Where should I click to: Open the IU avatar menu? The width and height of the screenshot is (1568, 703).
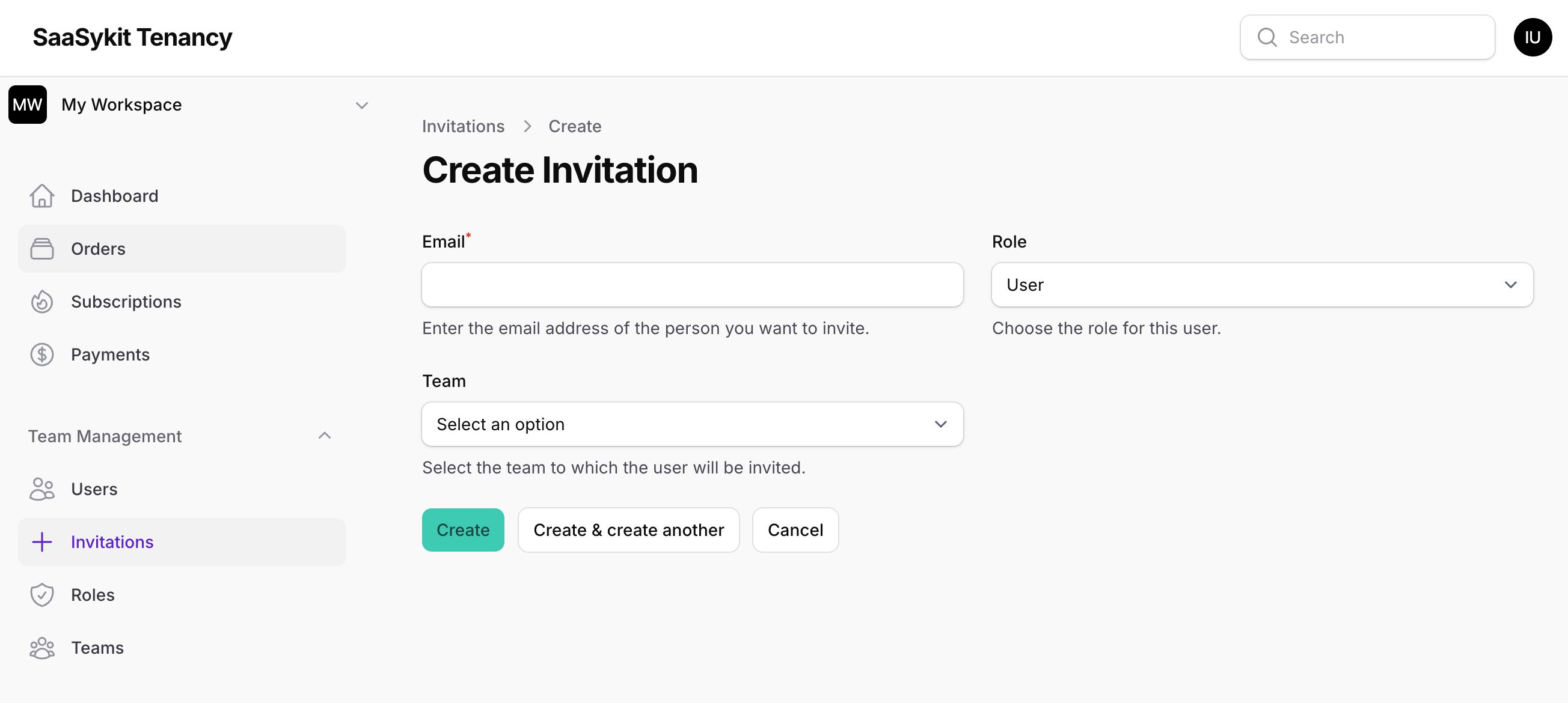point(1533,37)
